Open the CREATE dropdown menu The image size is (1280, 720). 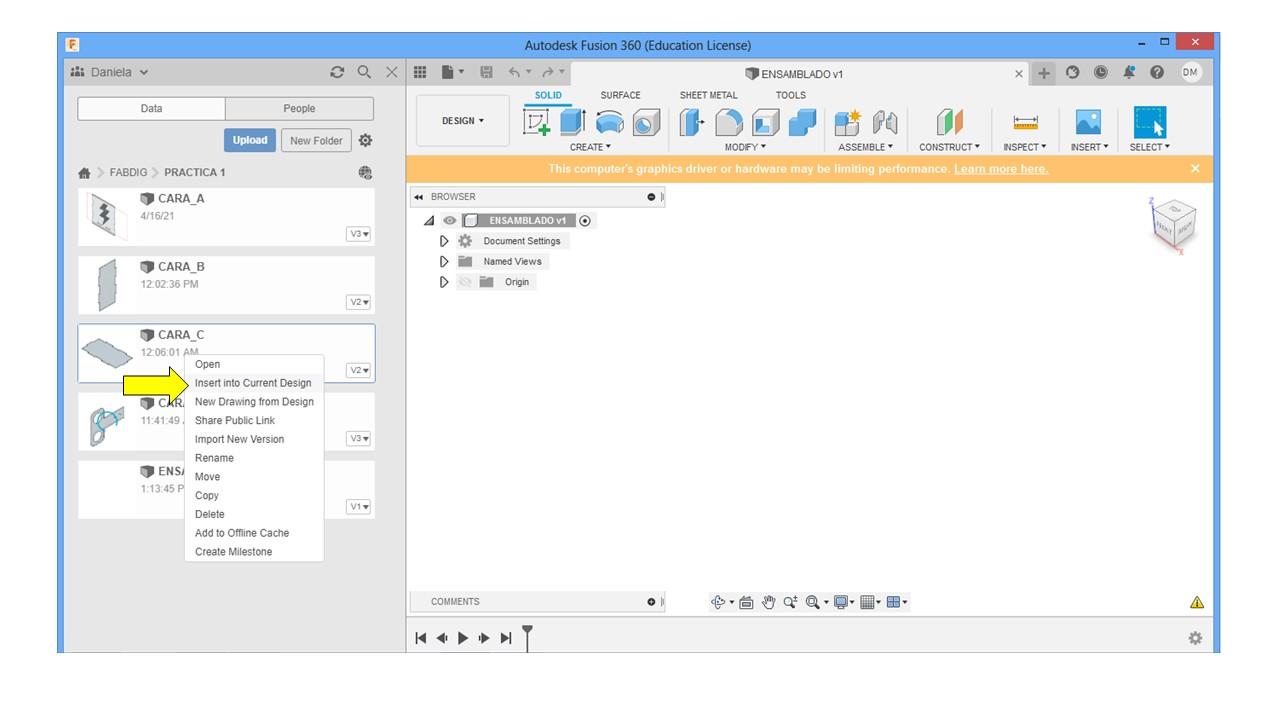point(590,147)
